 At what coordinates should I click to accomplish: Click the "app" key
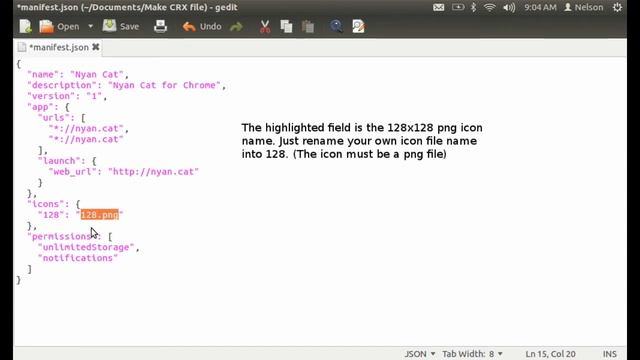(40, 107)
